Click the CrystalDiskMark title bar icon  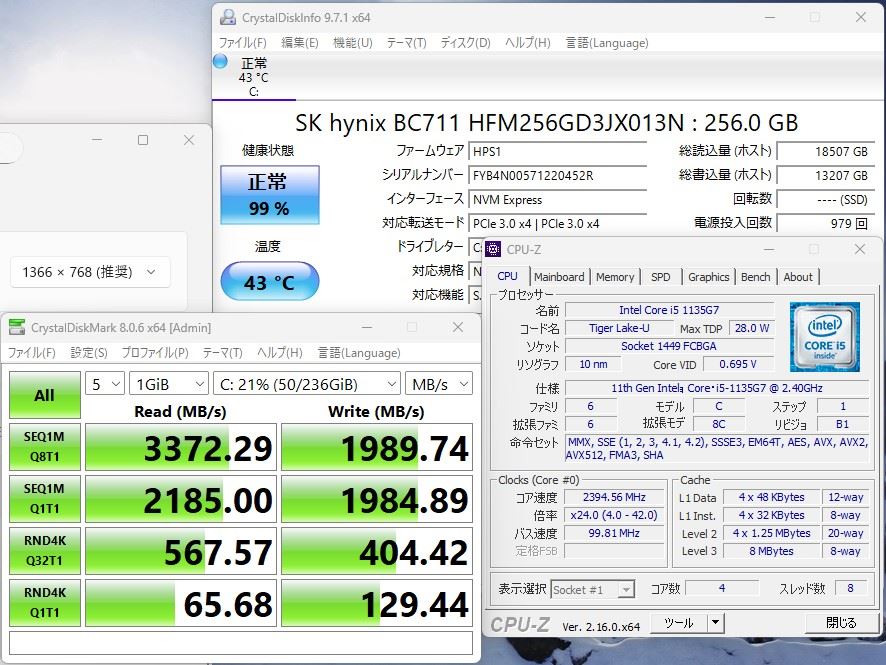(17, 327)
